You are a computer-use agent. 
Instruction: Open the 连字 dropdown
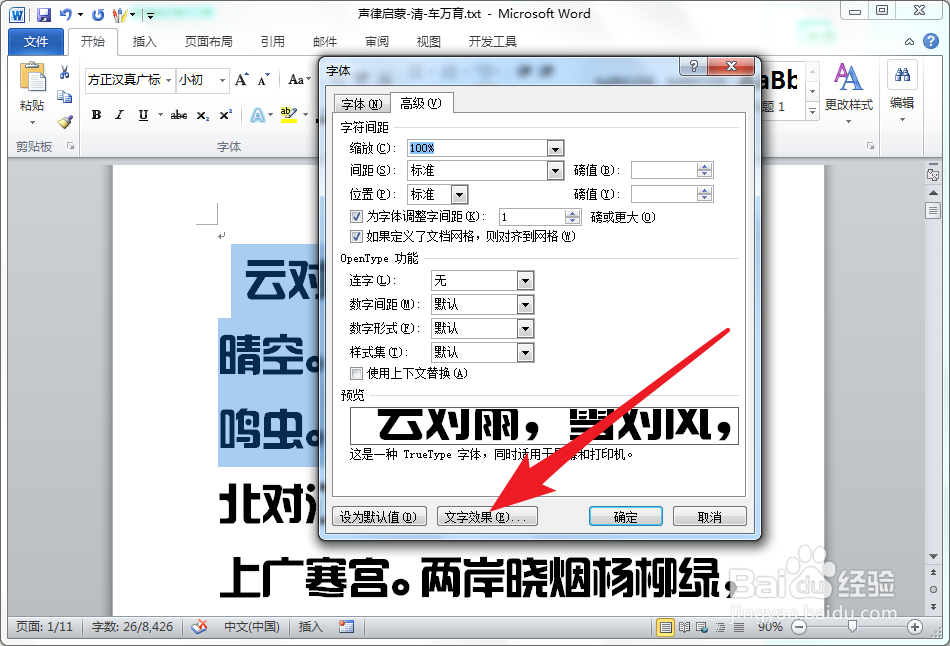527,280
